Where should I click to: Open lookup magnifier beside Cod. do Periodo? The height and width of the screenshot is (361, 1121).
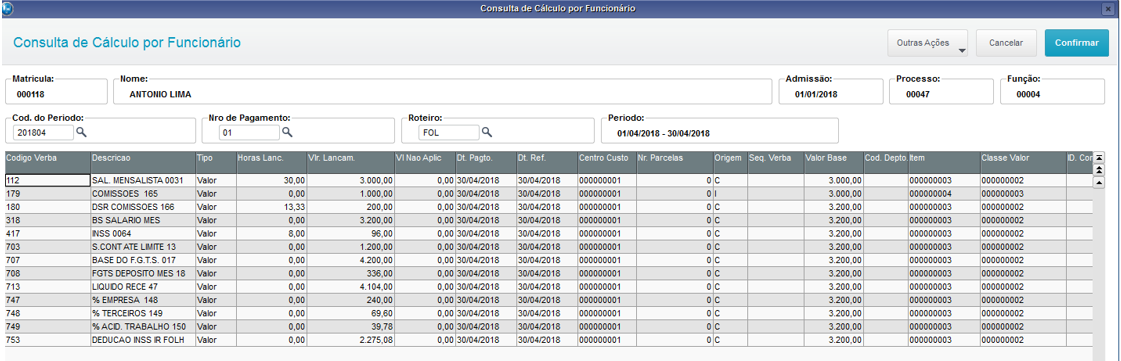pyautogui.click(x=82, y=132)
